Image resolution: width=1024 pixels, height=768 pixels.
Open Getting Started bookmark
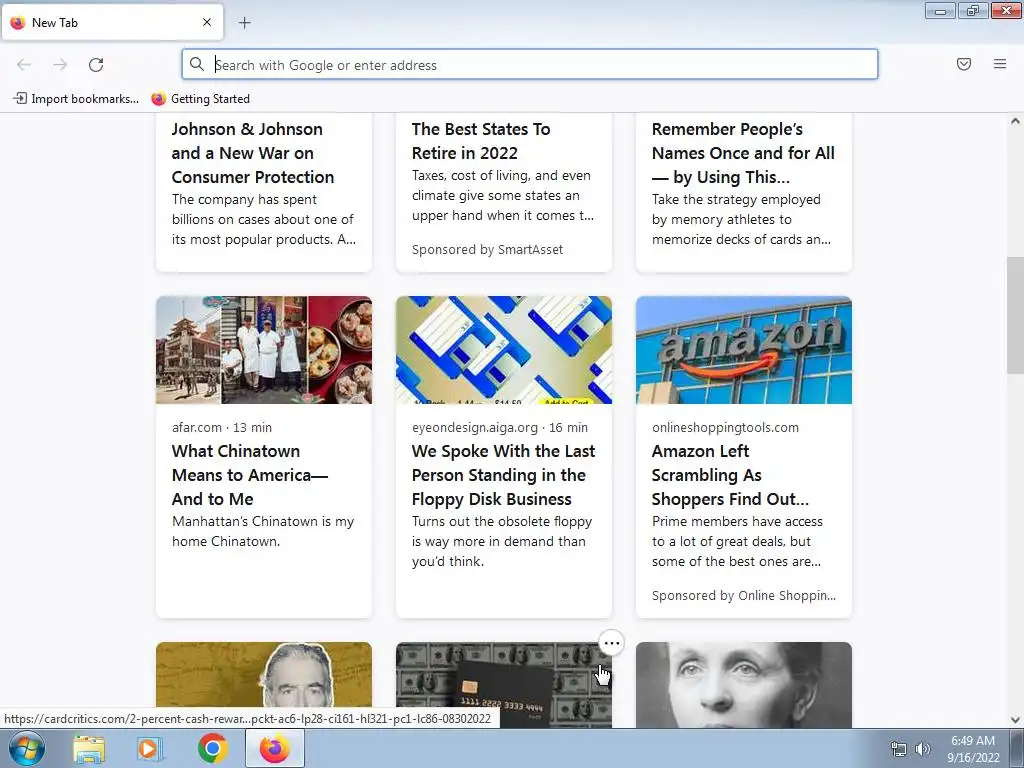200,99
